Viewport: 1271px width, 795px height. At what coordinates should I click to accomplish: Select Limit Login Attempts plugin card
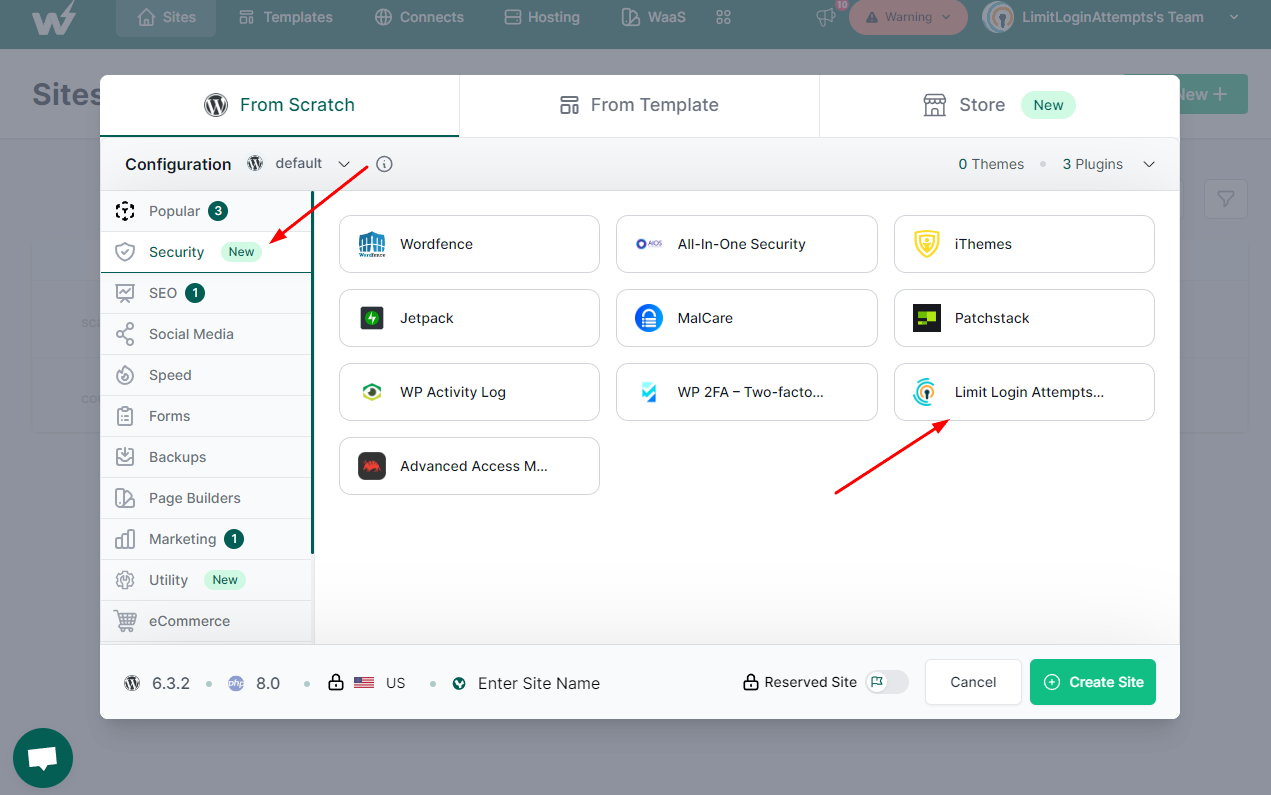pyautogui.click(x=1024, y=392)
